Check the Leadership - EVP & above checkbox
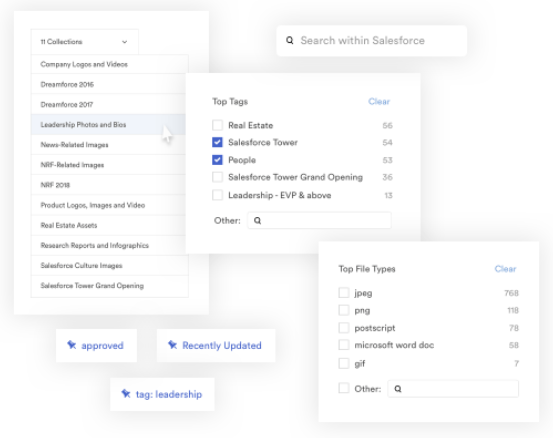The height and width of the screenshot is (438, 553). tap(218, 195)
